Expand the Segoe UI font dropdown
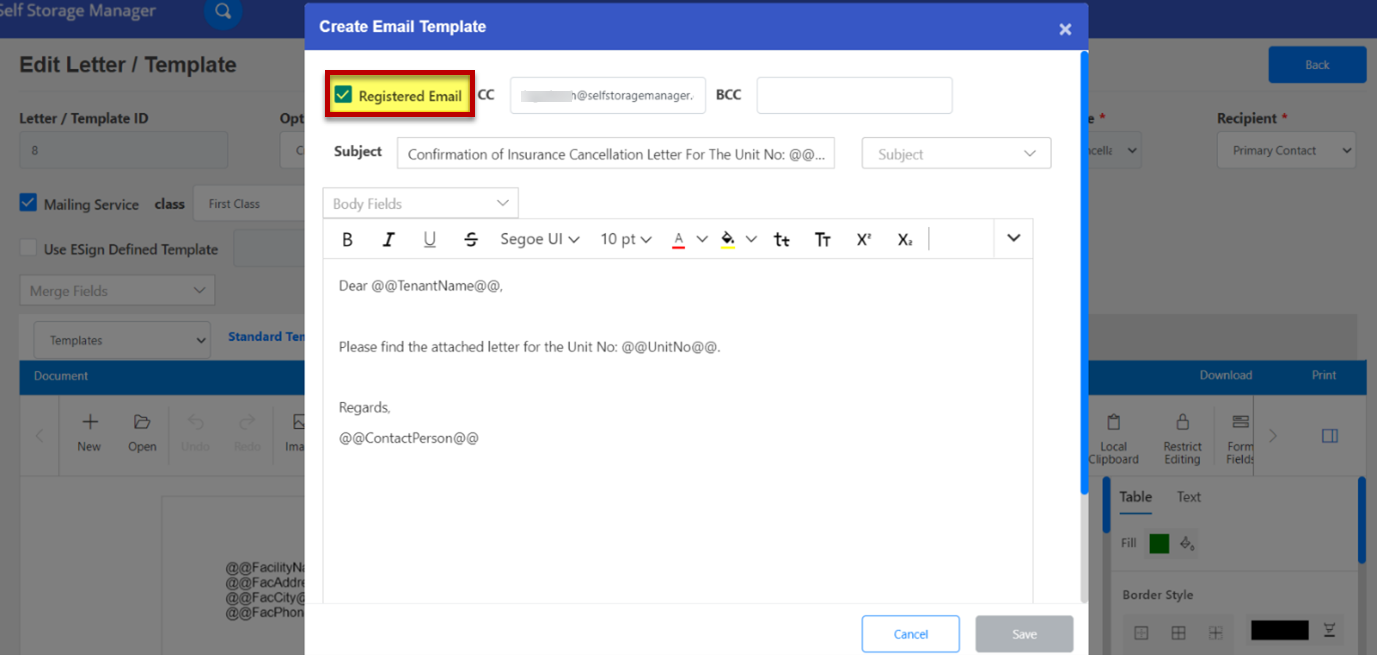This screenshot has height=655, width=1377. coord(540,240)
